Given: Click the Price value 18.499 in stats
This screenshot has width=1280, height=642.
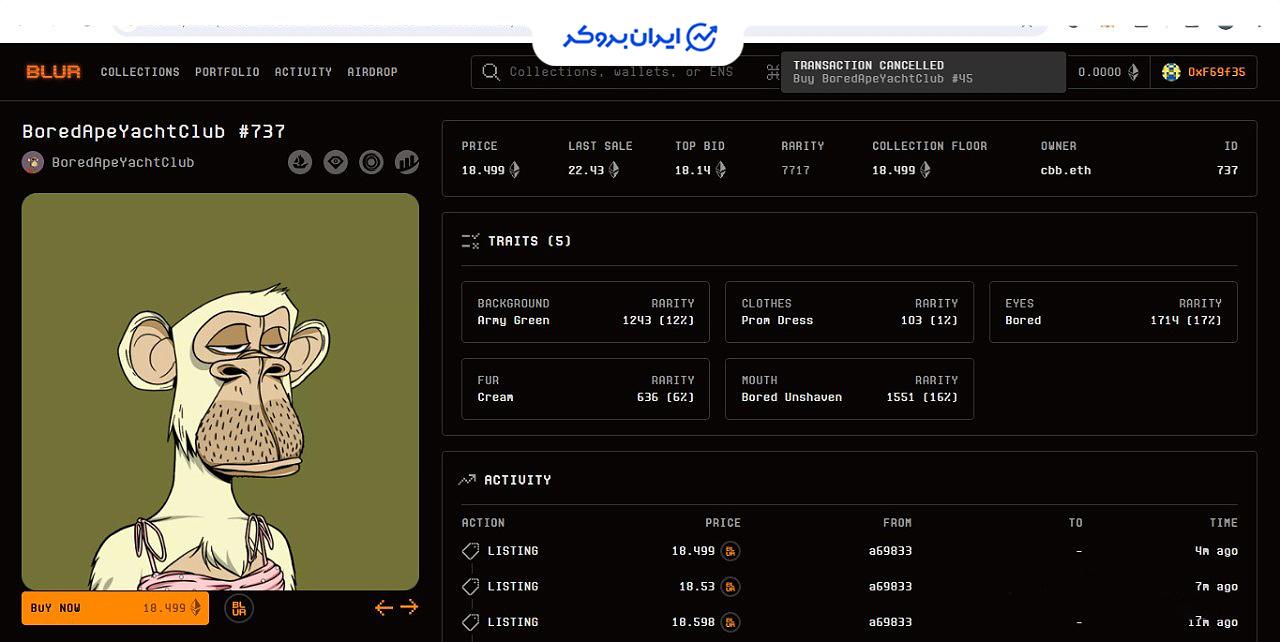Looking at the screenshot, I should tap(483, 170).
